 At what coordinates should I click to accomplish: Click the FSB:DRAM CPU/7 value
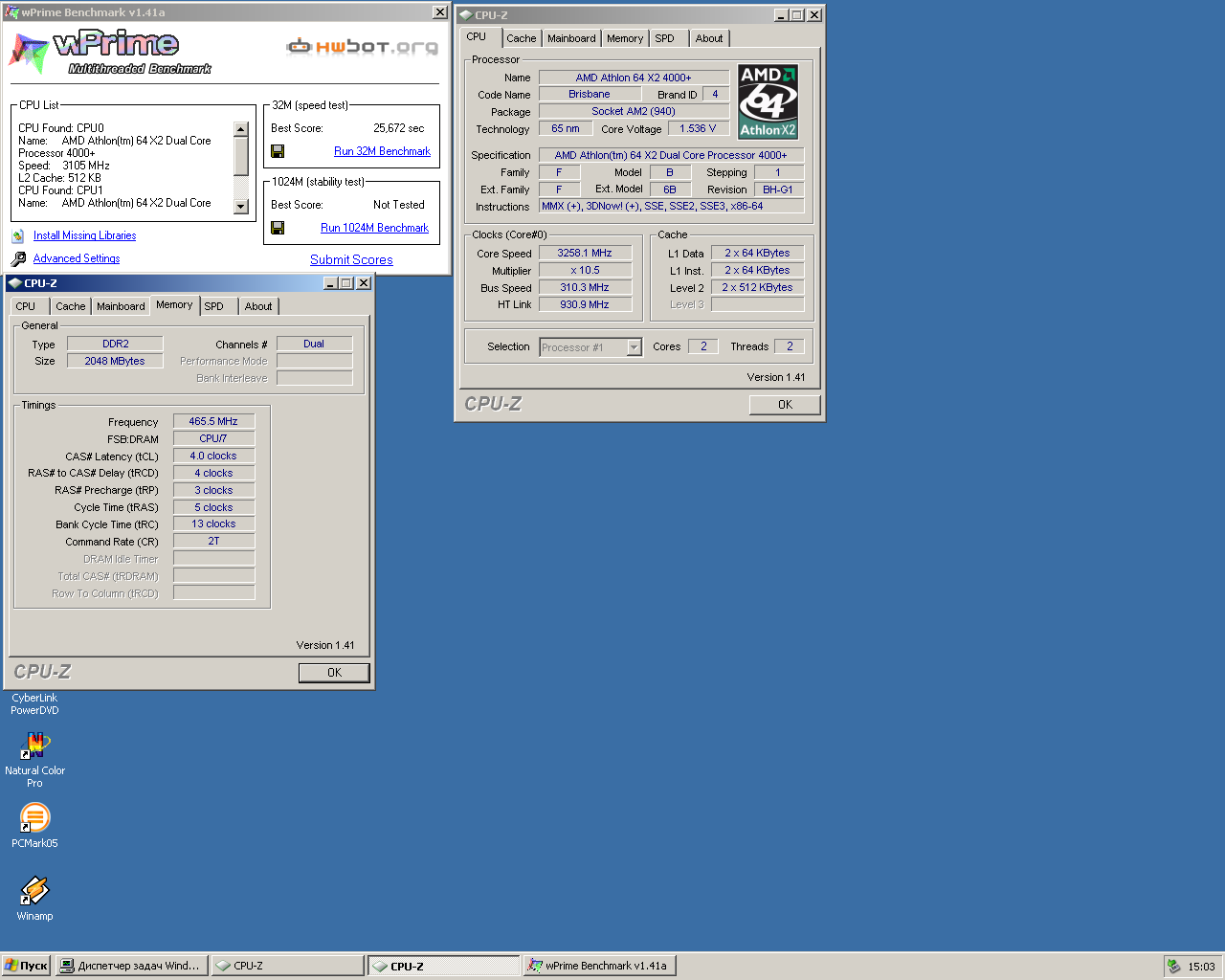[213, 439]
